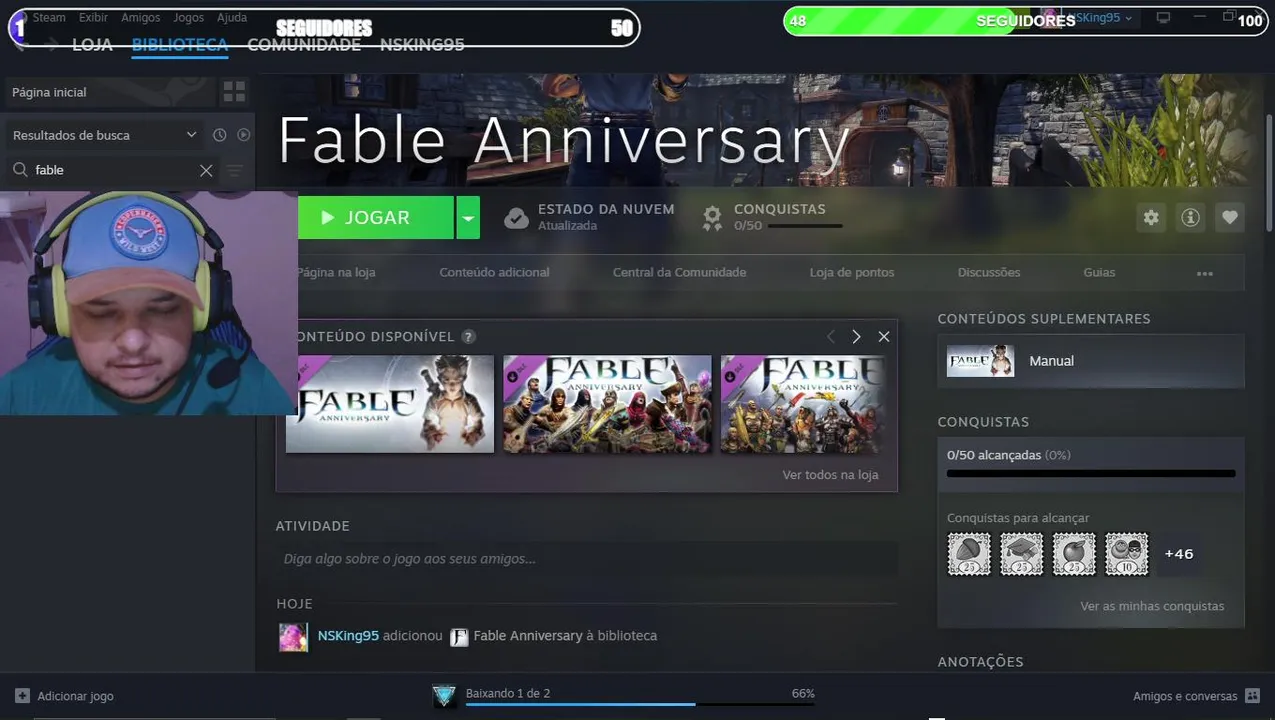Viewport: 1275px width, 720px height.
Task: Click the header Conquistas 0/50 progress bar
Action: point(805,227)
